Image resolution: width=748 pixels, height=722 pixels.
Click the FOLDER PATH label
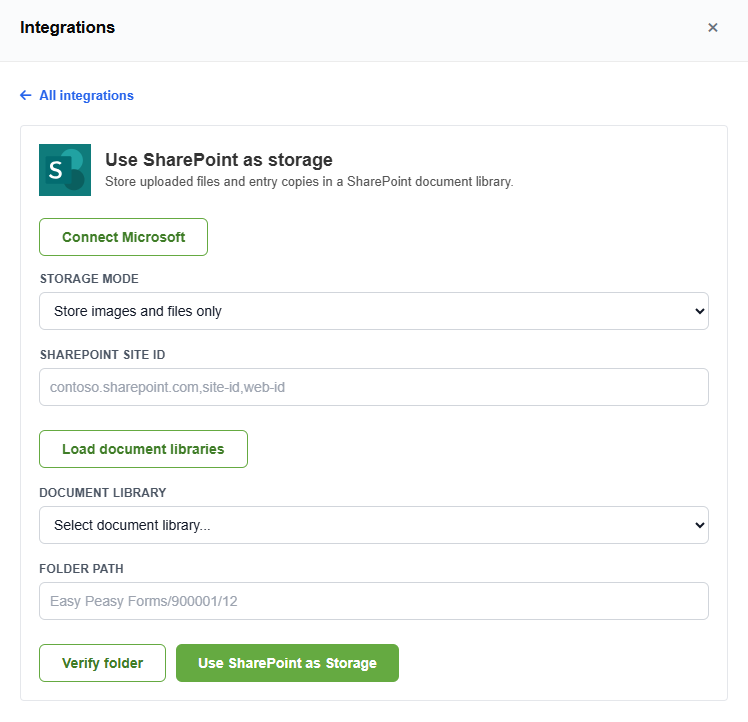click(x=82, y=569)
